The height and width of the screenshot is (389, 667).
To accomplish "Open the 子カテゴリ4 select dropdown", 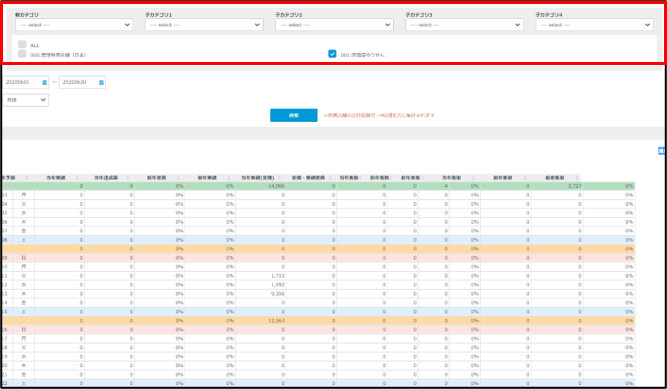I will click(594, 25).
